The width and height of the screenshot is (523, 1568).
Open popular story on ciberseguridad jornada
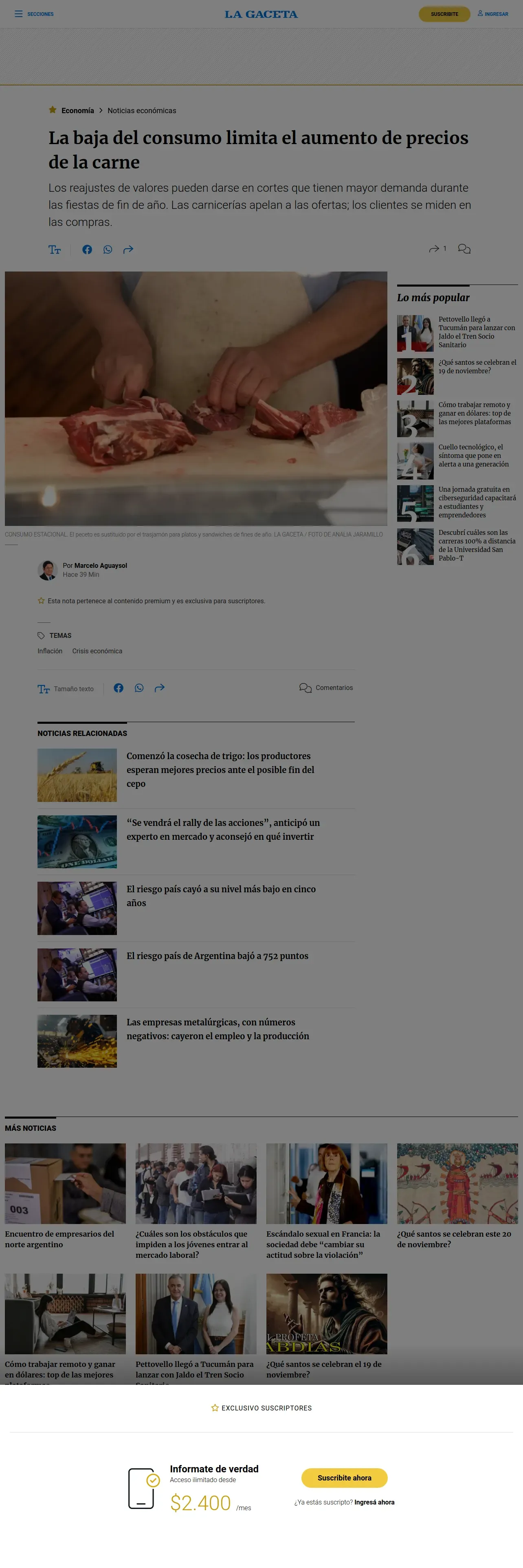(x=477, y=502)
